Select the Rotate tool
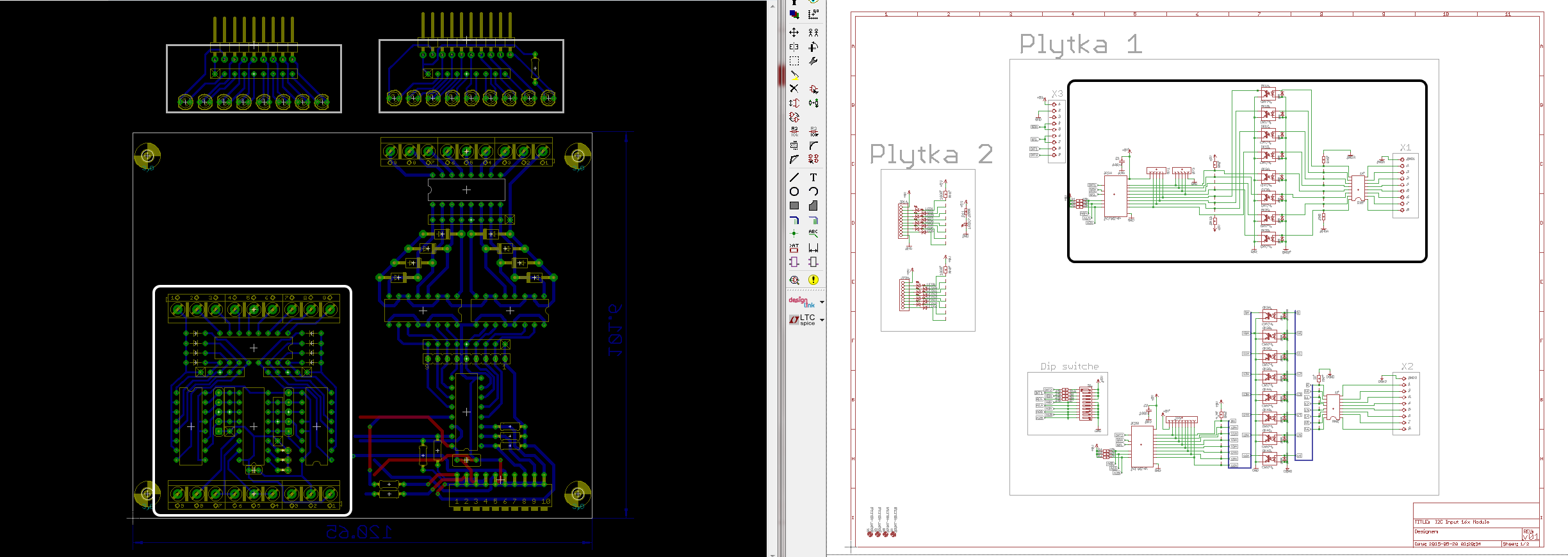This screenshot has width=1568, height=557. (813, 47)
